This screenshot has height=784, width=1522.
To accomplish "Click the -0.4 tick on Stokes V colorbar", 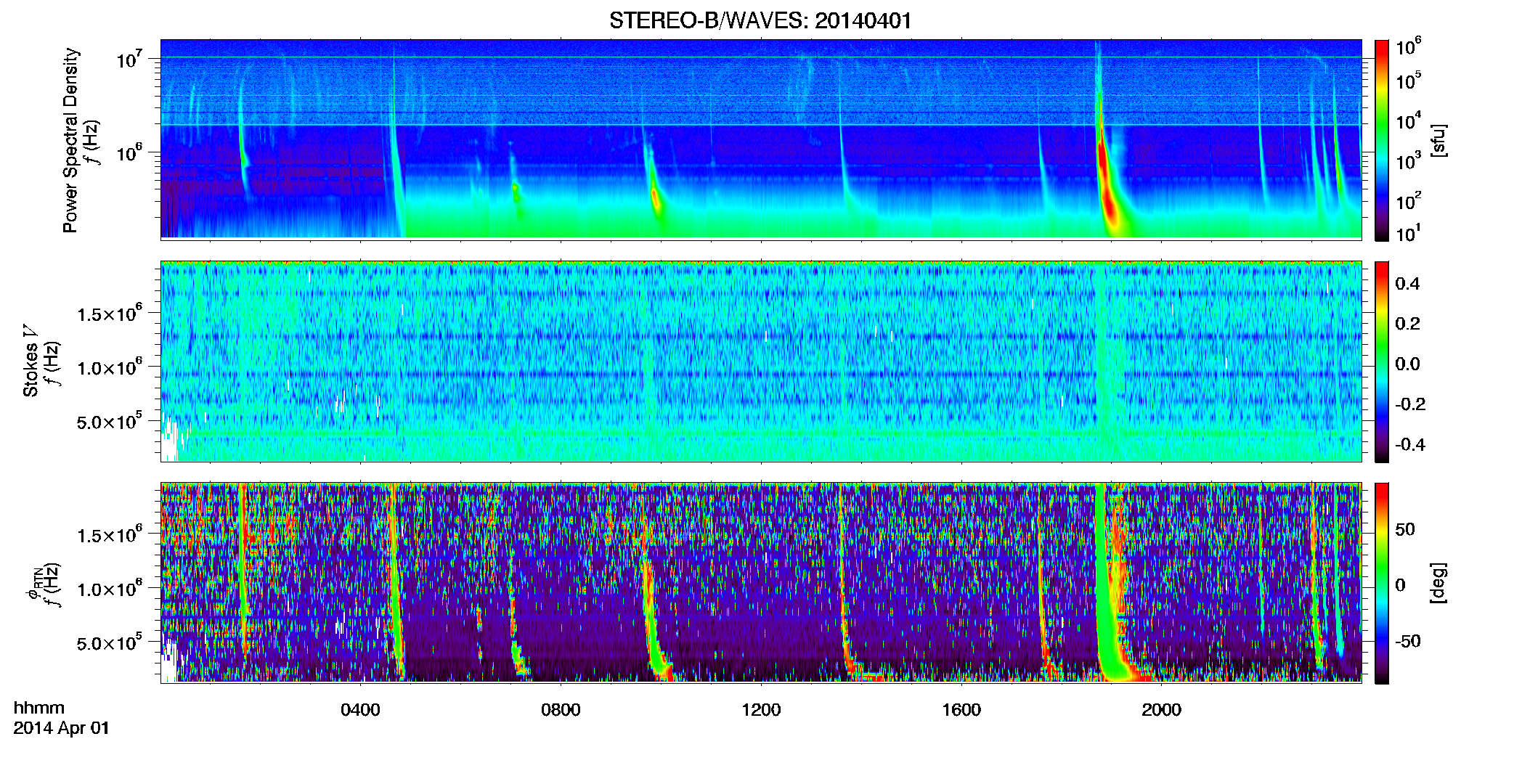I will [x=1409, y=444].
